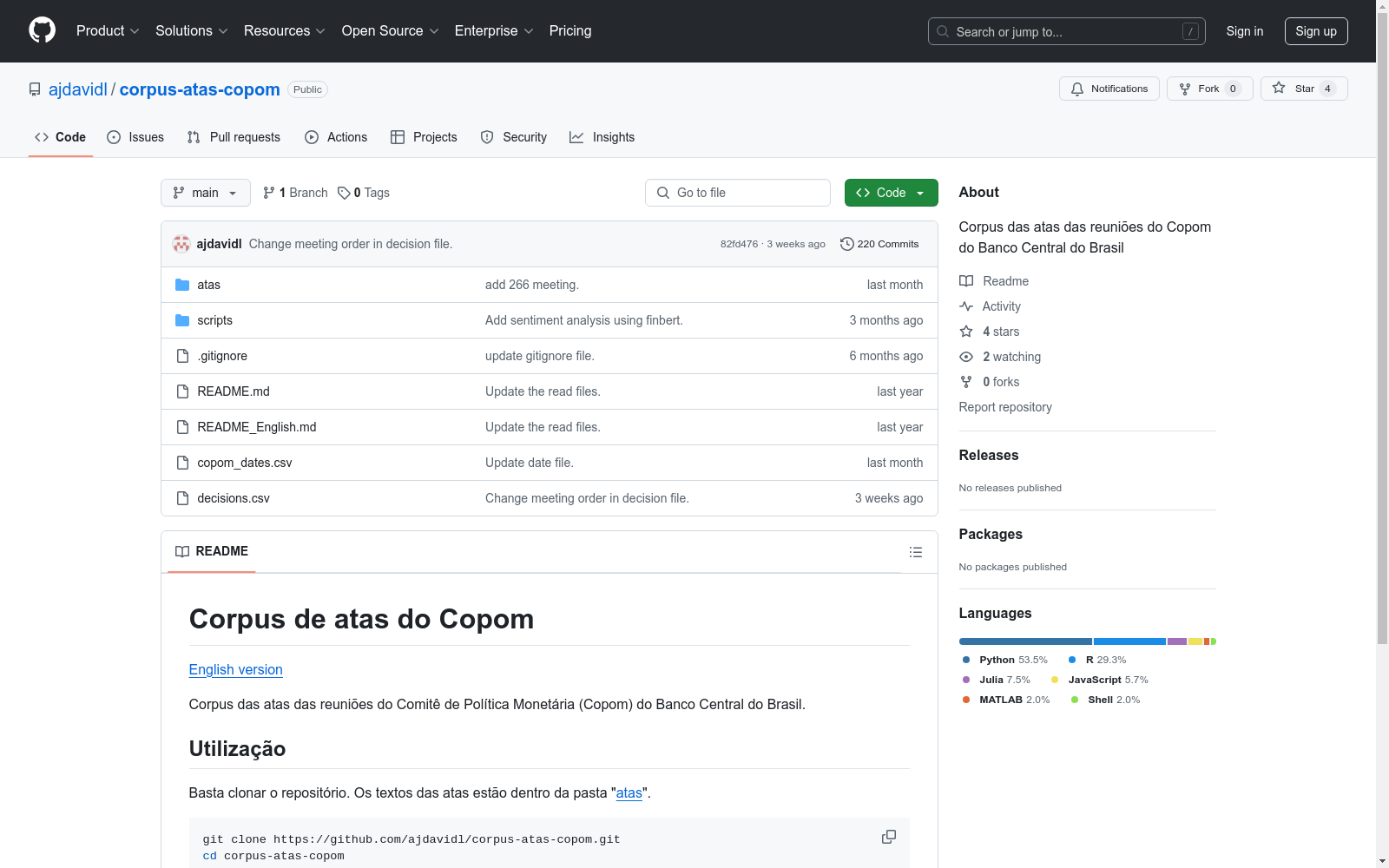Screen dimensions: 1389x868
Task: Open the green Code dropdown
Action: pos(891,193)
